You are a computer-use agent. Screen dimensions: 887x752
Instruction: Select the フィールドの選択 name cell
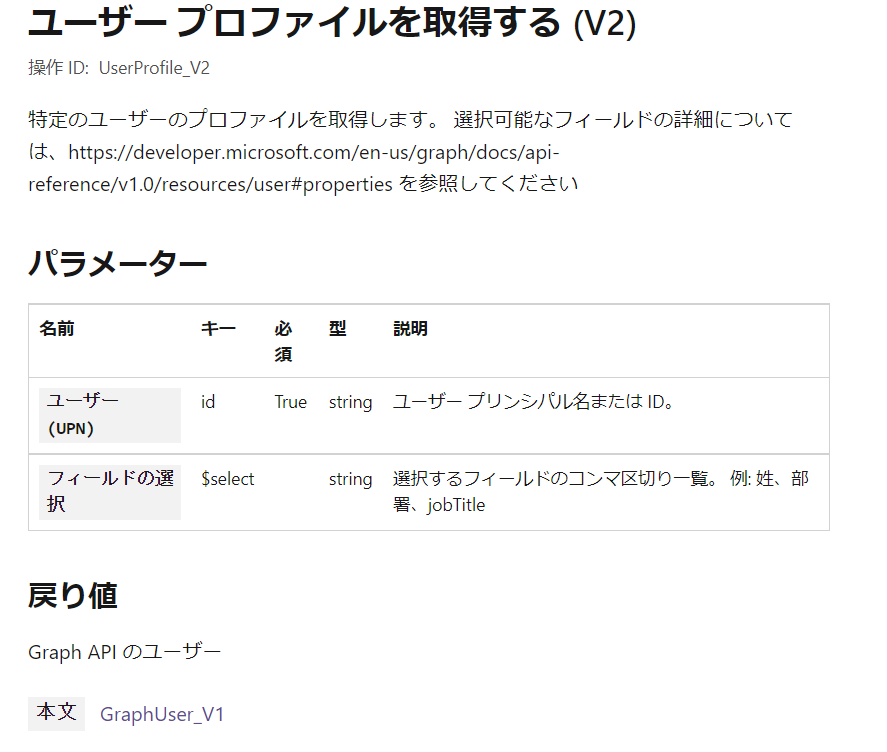tap(110, 492)
